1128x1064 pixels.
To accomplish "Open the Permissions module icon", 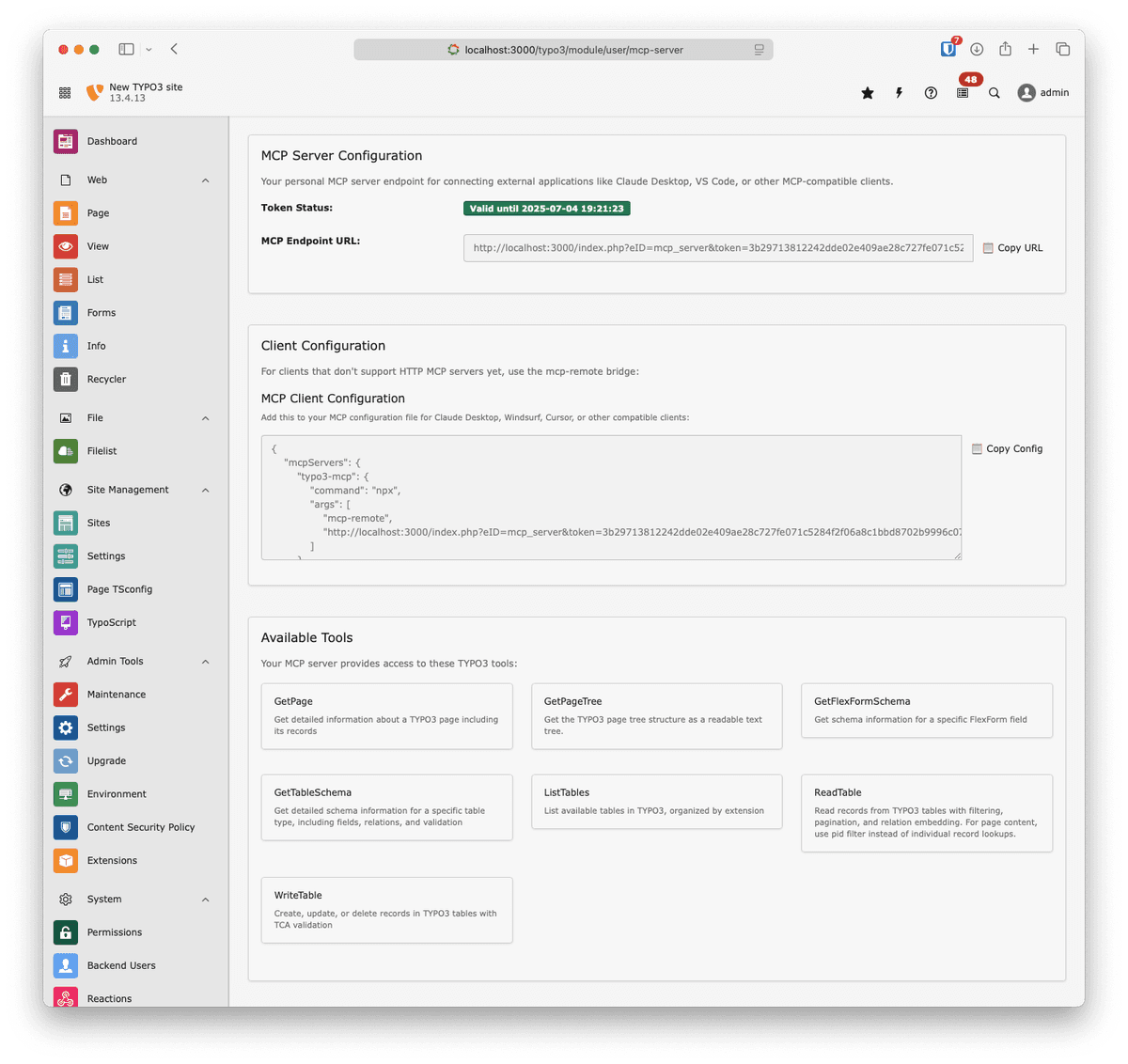I will pyautogui.click(x=66, y=932).
